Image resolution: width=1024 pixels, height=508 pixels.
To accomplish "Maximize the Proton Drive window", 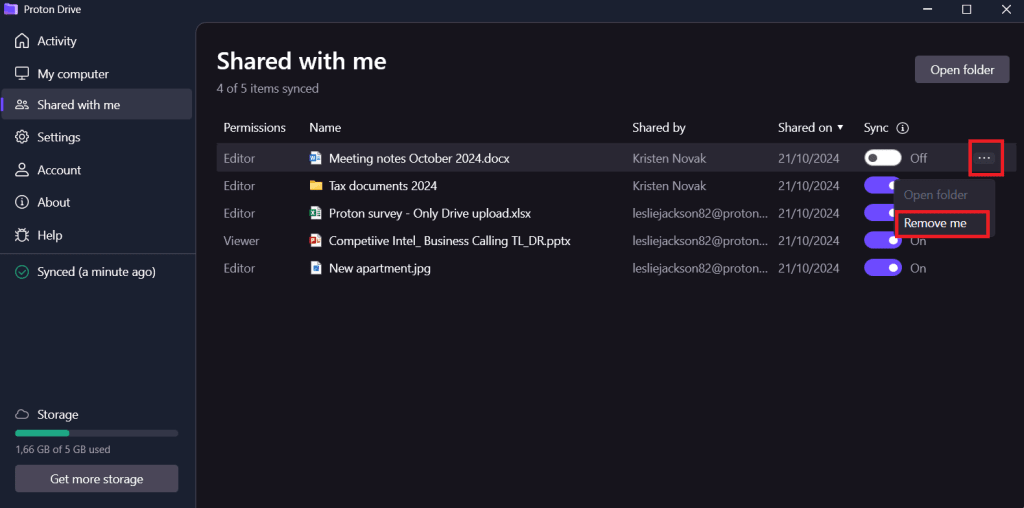I will tap(967, 9).
